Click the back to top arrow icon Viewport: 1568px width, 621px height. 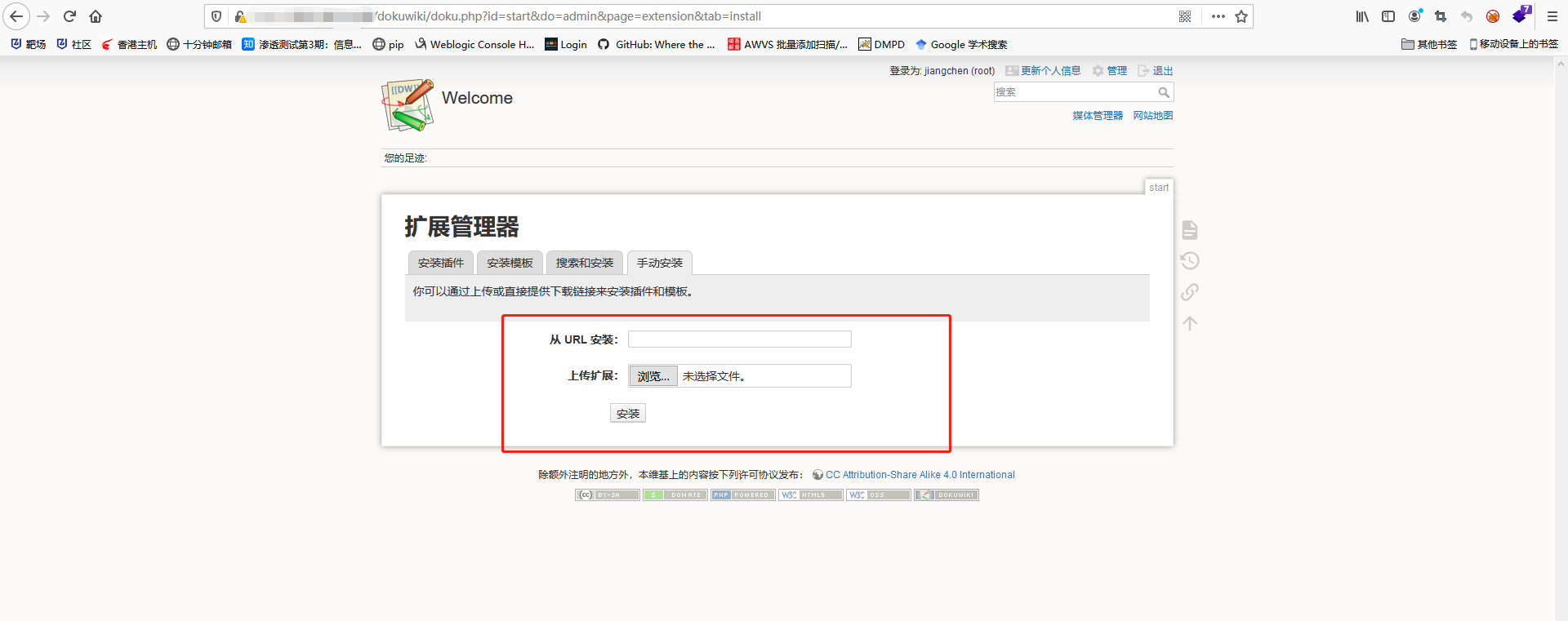(x=1190, y=323)
